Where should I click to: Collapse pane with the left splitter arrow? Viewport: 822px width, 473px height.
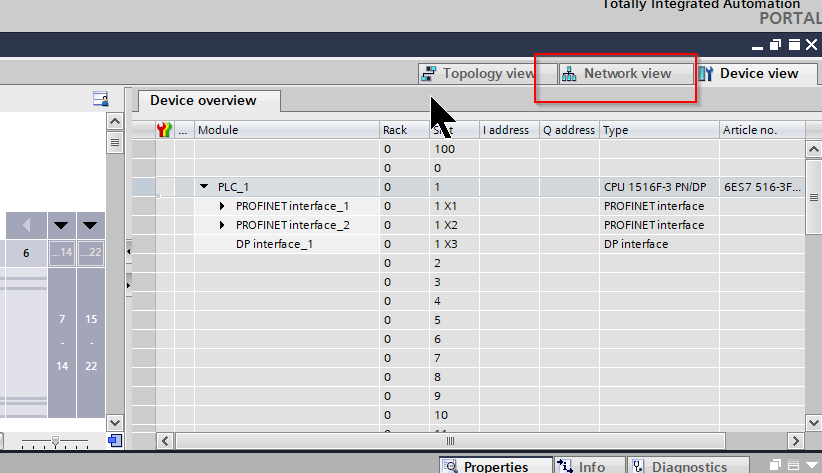point(128,252)
